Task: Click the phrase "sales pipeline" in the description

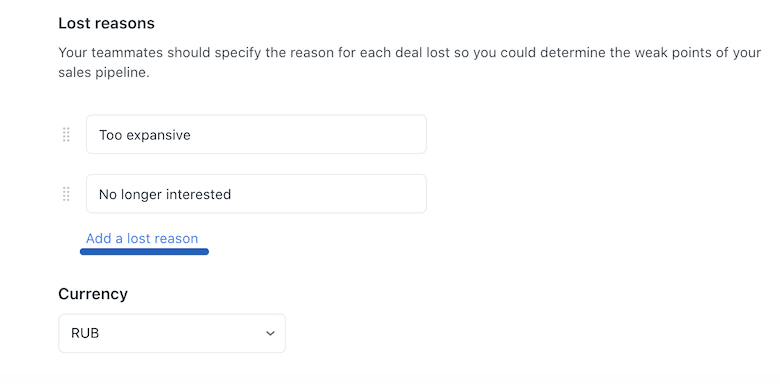Action: (x=102, y=73)
